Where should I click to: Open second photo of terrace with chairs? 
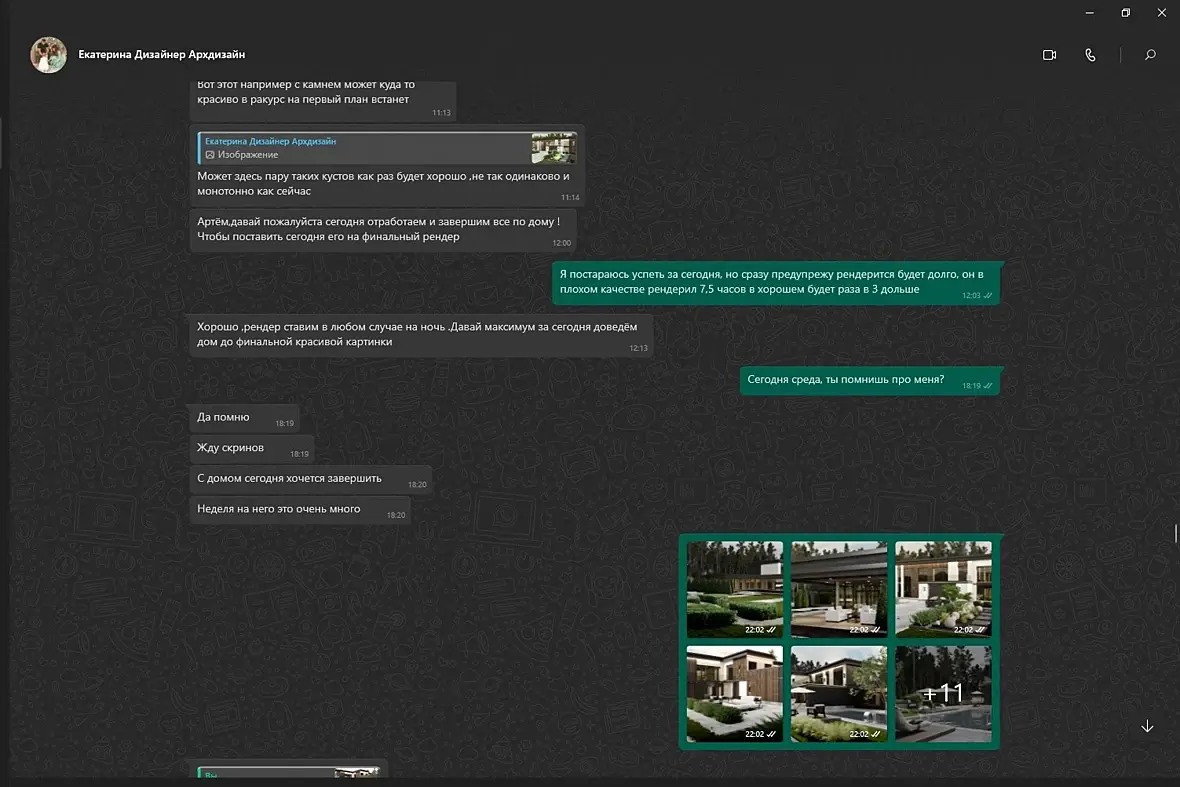tap(838, 589)
